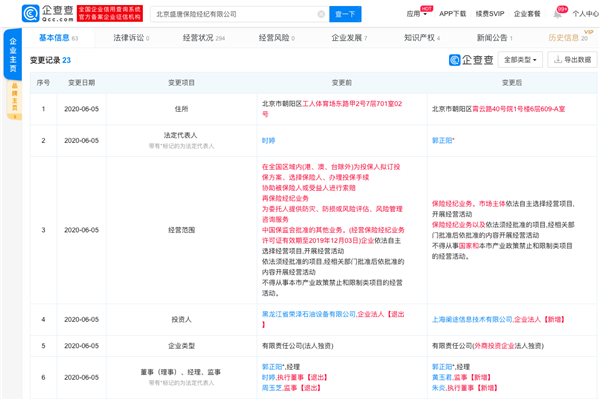Open new legal representative 郭正阳 link
The image size is (600, 400).
point(442,140)
